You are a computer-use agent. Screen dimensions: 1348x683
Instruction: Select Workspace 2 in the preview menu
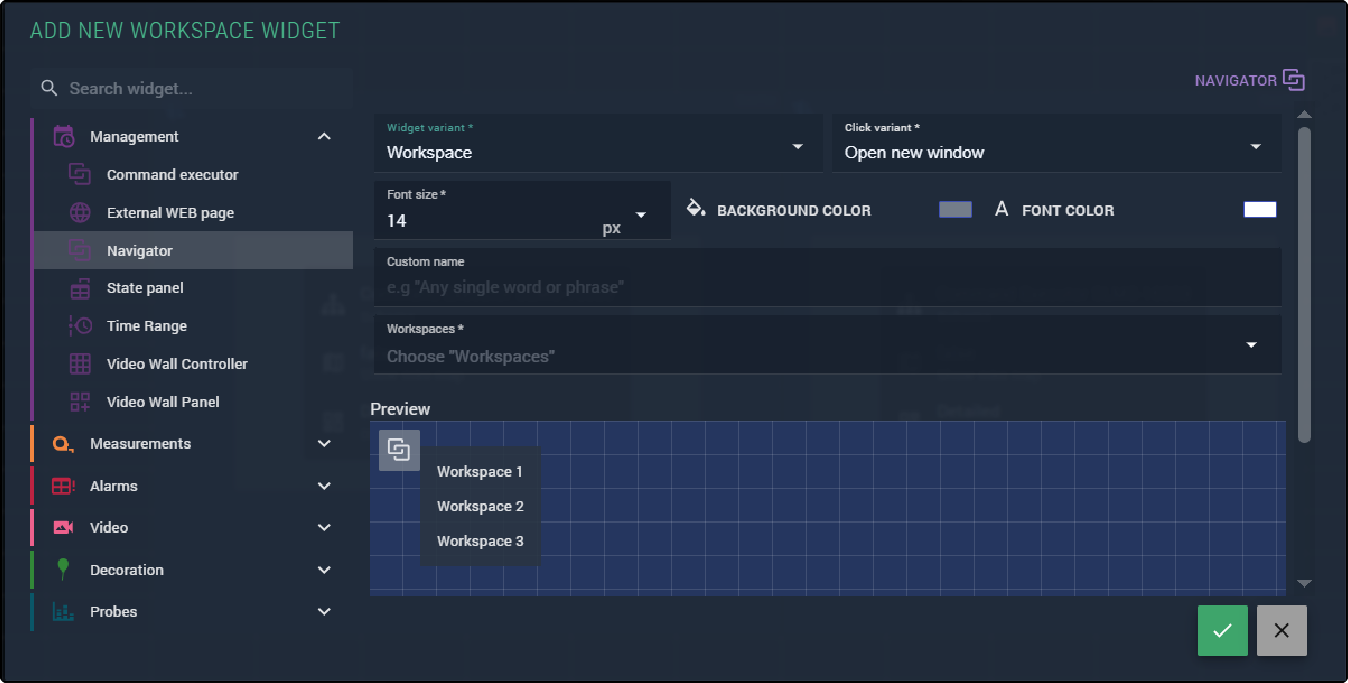point(480,506)
